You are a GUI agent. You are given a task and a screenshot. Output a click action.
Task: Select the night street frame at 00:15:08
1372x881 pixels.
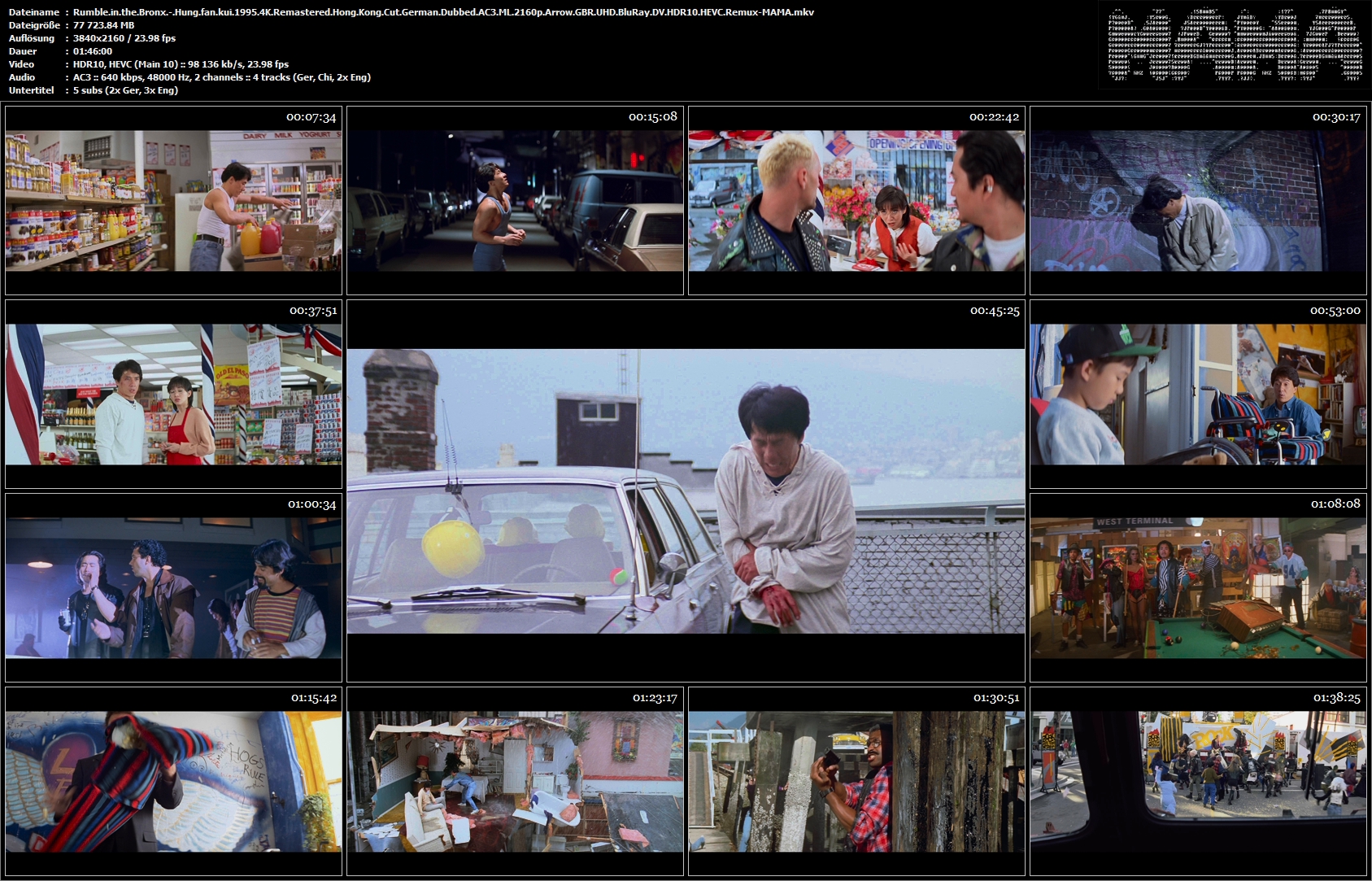click(x=515, y=200)
